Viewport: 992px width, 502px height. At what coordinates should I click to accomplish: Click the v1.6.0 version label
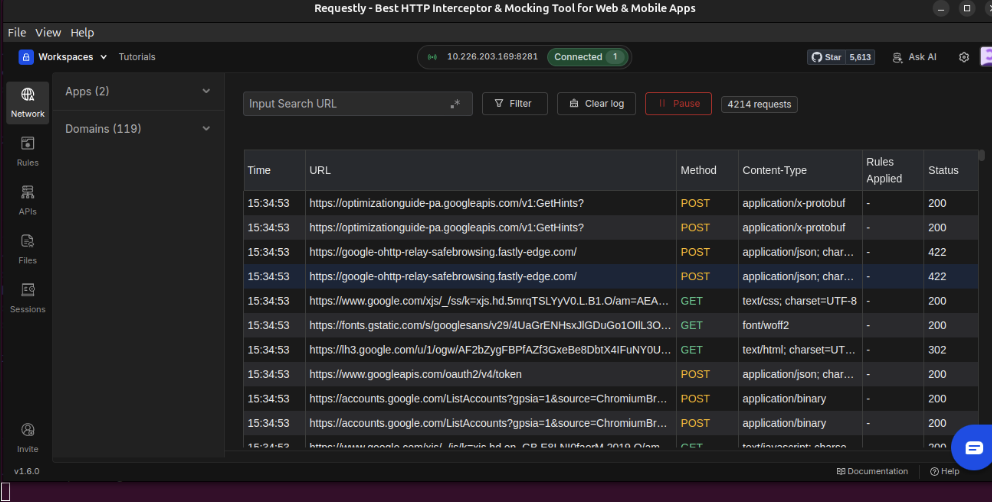point(27,471)
